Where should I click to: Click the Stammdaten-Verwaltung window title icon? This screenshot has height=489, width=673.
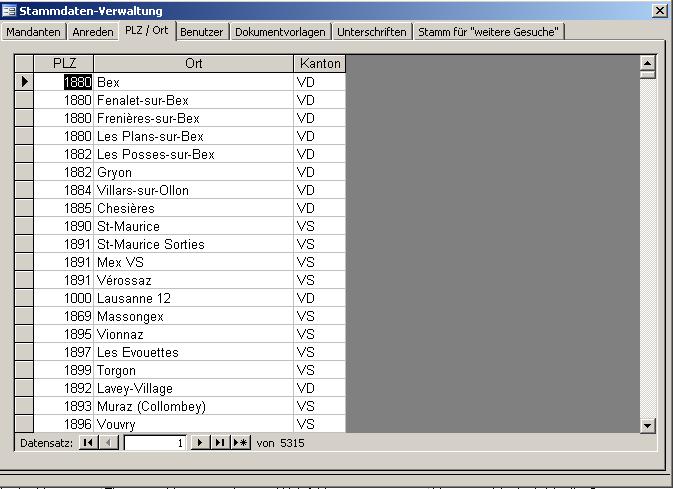point(9,11)
